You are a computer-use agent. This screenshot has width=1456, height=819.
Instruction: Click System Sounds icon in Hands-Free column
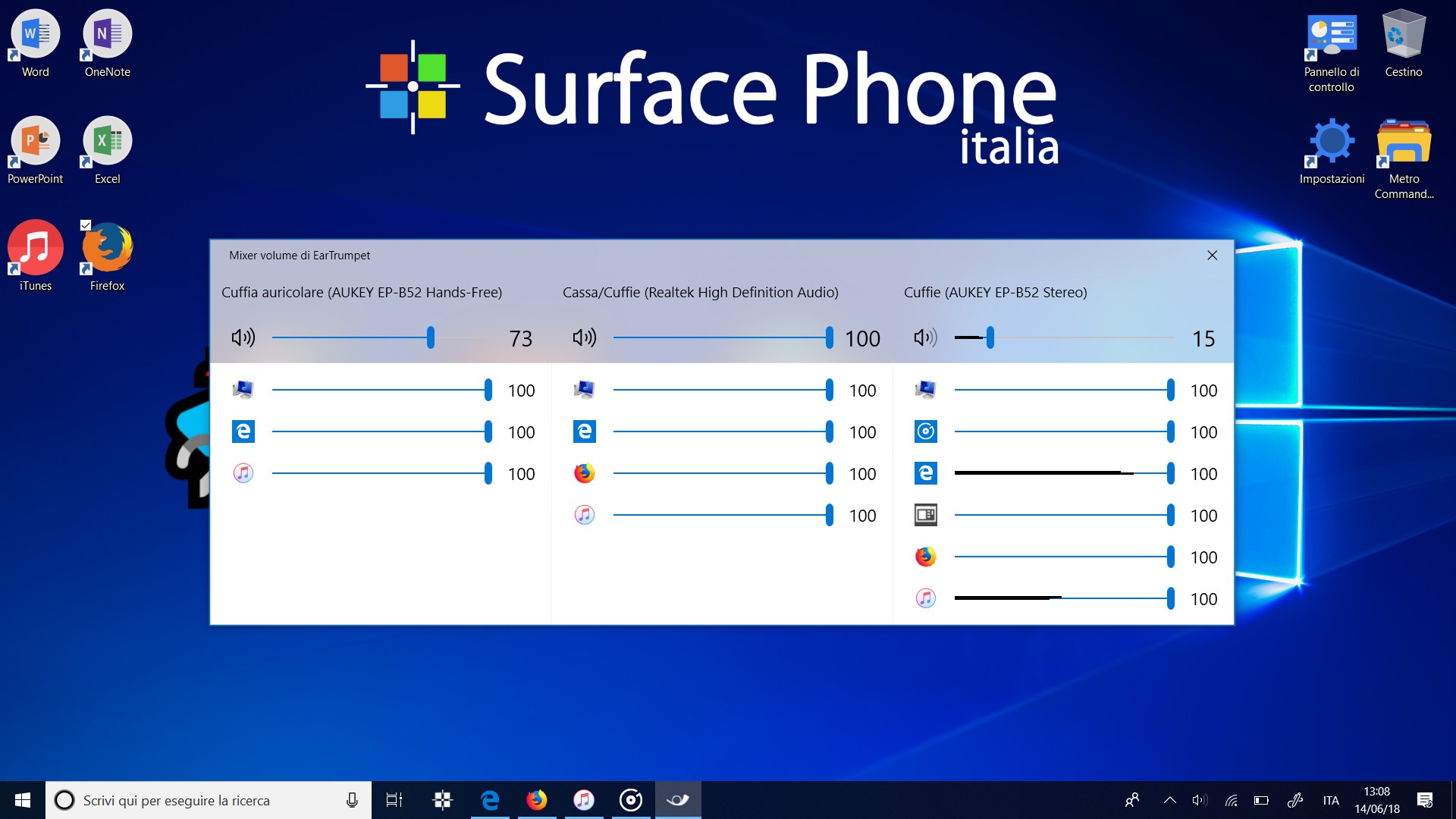[243, 390]
